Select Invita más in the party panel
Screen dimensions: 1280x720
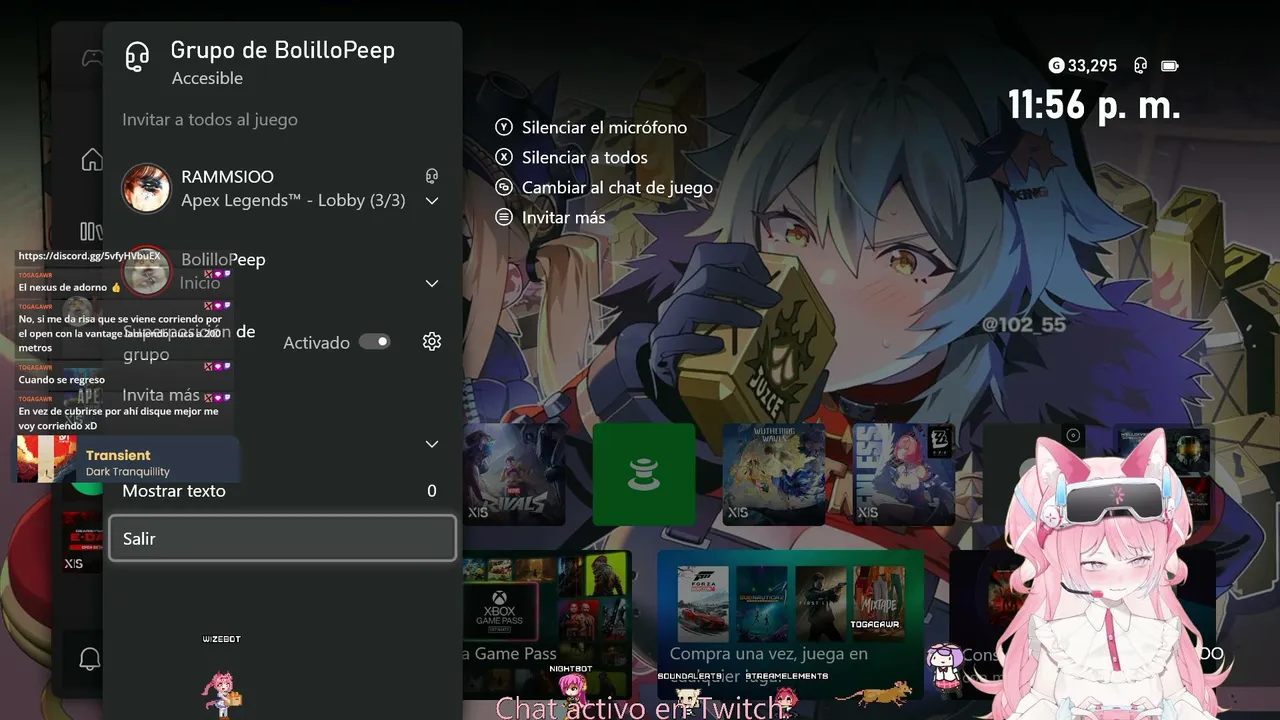point(161,395)
